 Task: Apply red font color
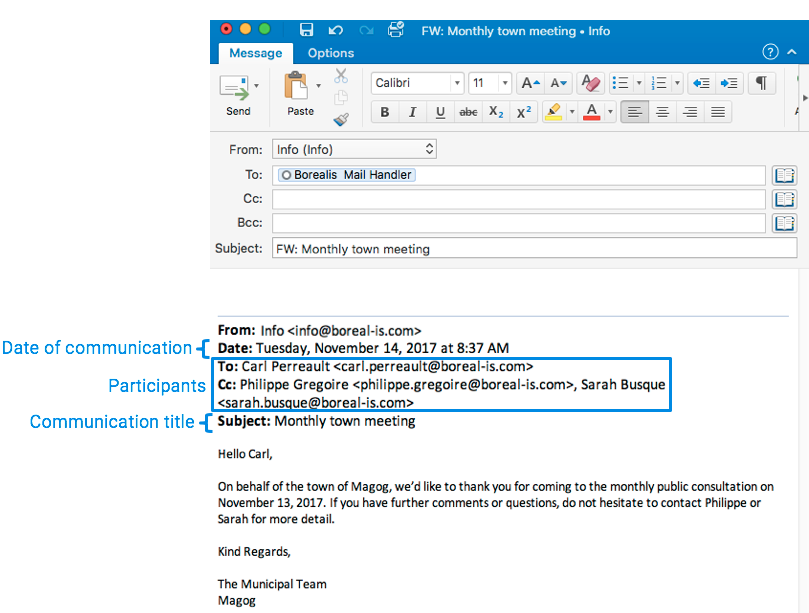tap(592, 112)
